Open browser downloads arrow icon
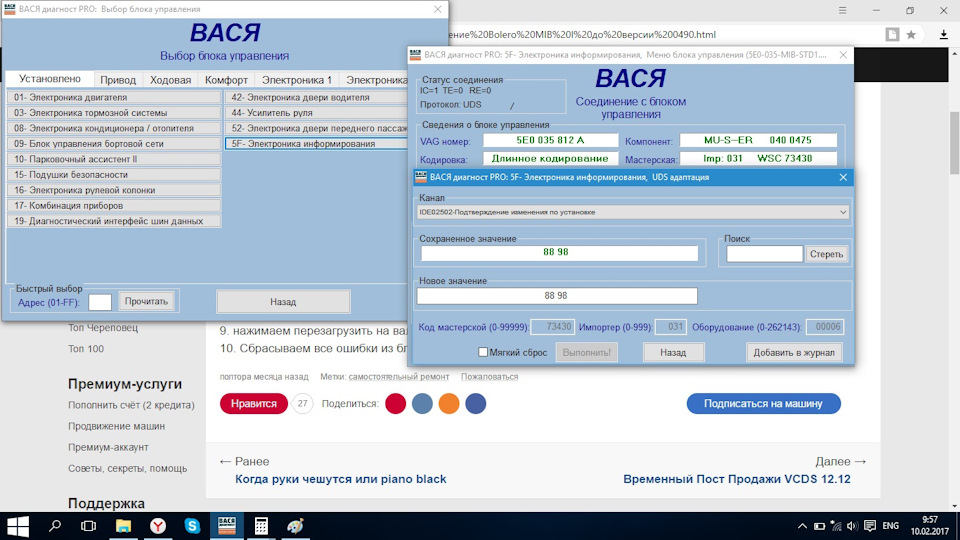 click(x=943, y=35)
